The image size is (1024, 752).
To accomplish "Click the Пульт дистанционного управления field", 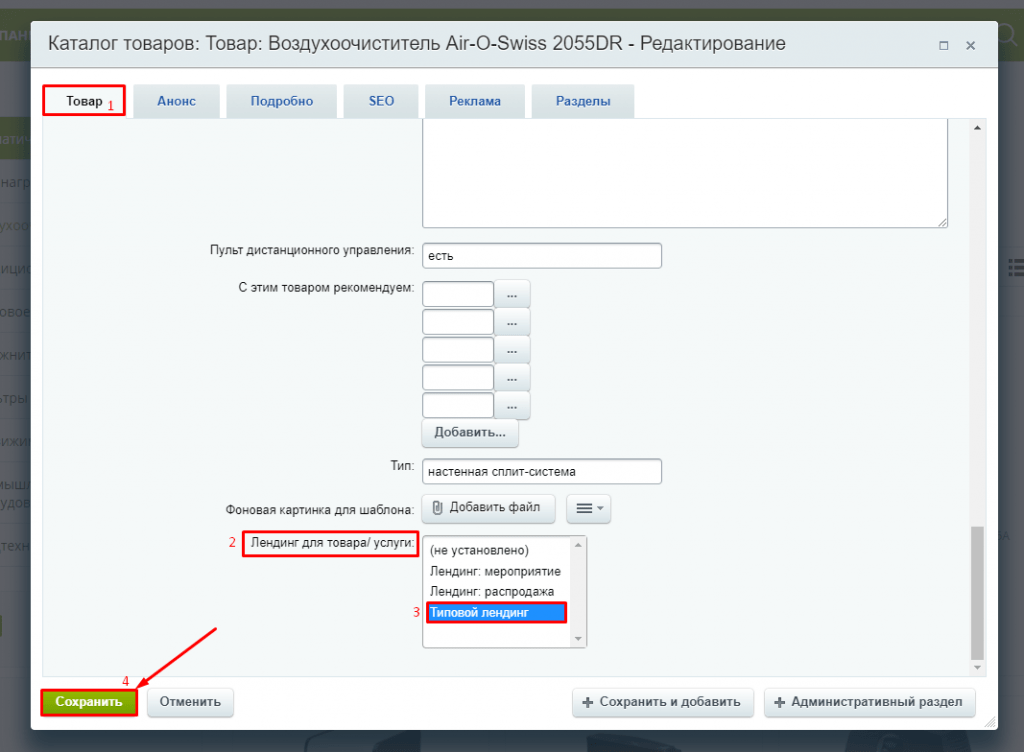I will click(542, 256).
